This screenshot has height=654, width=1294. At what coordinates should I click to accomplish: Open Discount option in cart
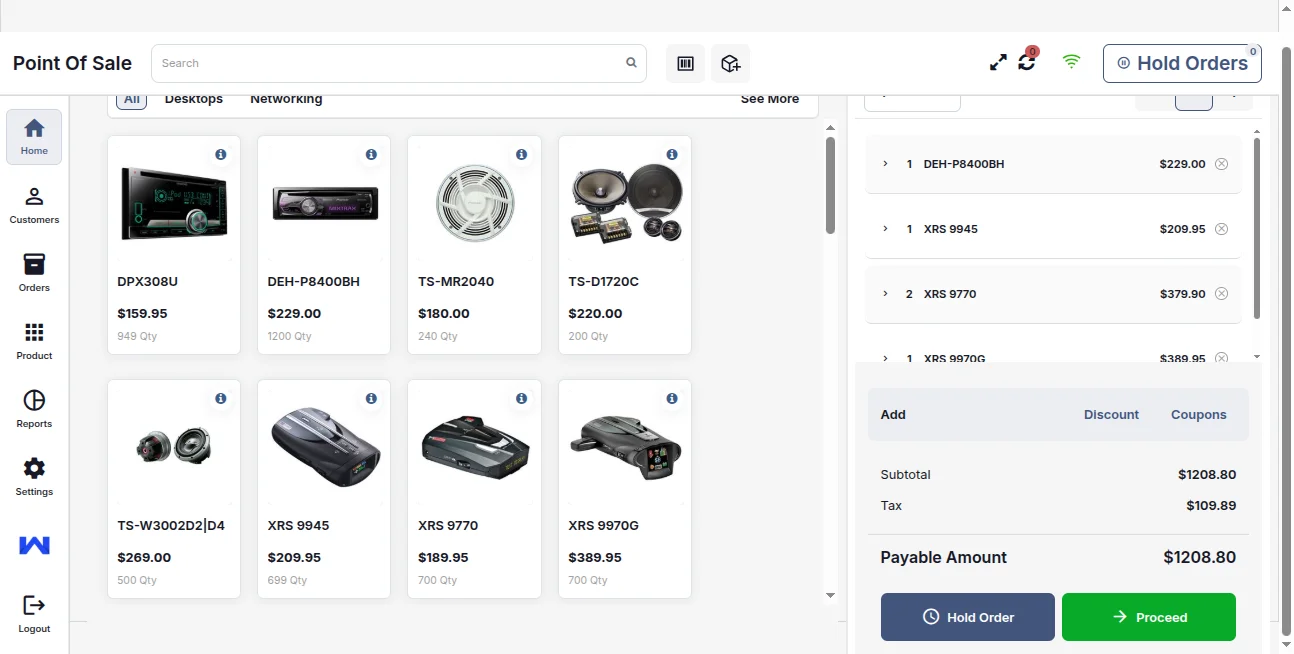point(1111,414)
